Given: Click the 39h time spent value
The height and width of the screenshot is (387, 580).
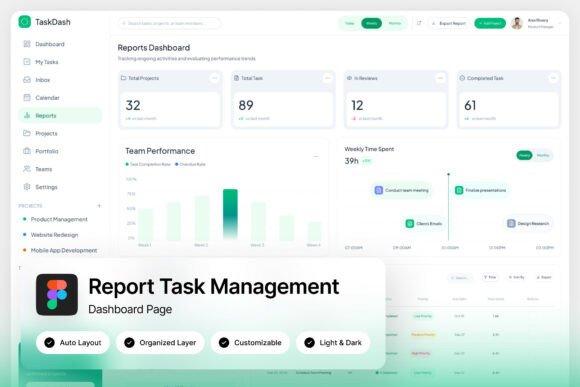Looking at the screenshot, I should (351, 161).
